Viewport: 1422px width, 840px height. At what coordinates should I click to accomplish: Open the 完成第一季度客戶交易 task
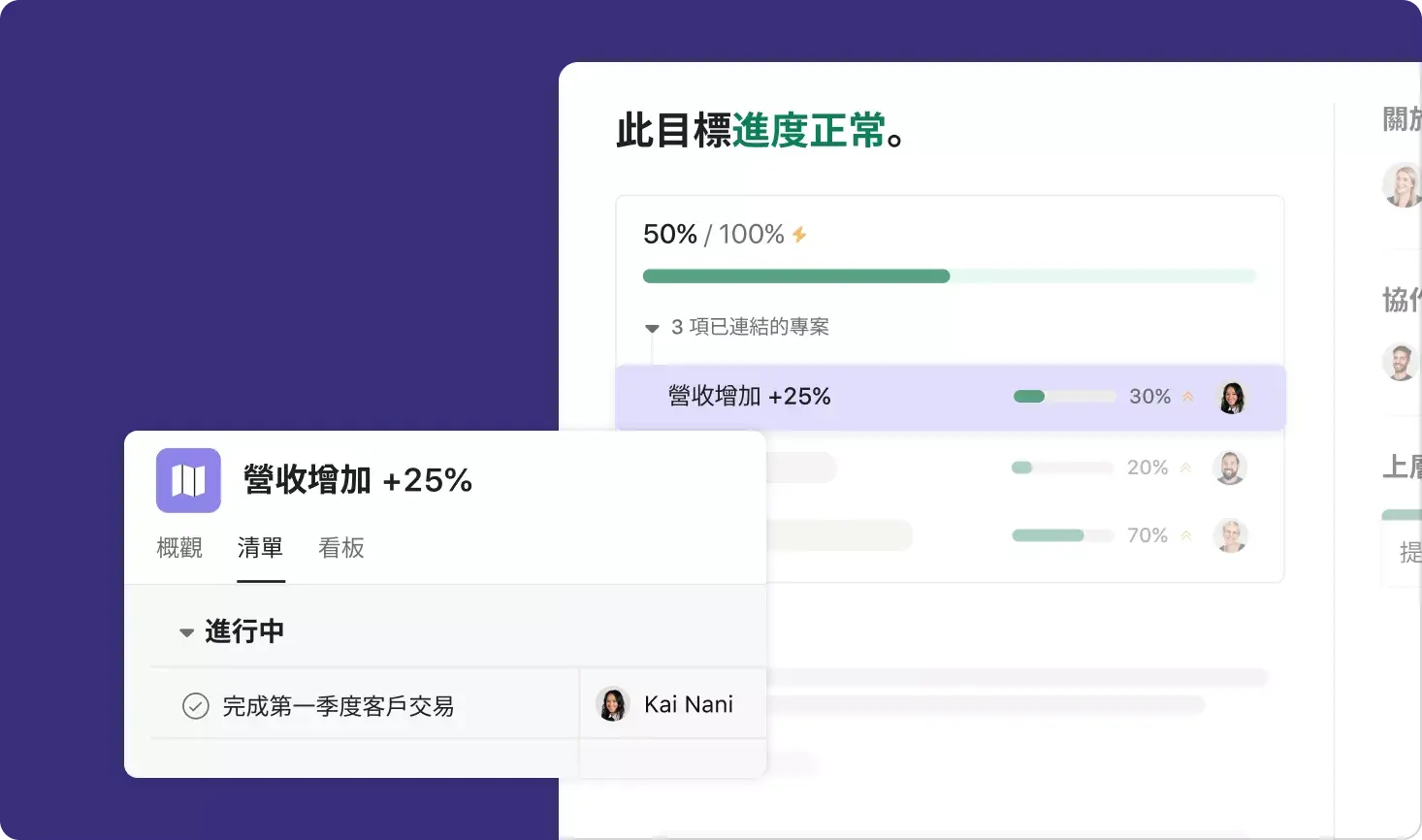tap(339, 705)
